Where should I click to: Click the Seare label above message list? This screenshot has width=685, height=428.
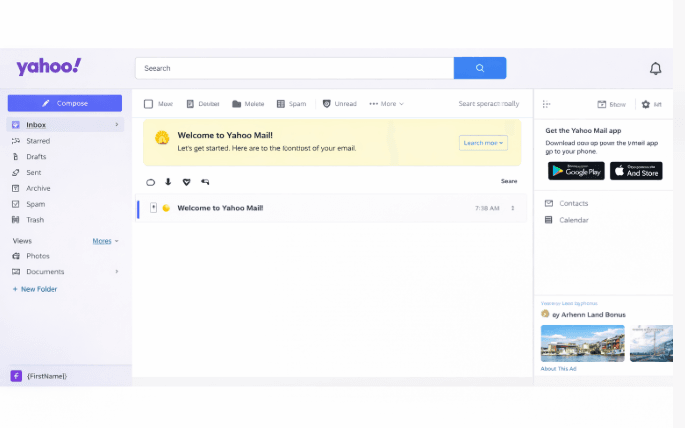click(509, 181)
